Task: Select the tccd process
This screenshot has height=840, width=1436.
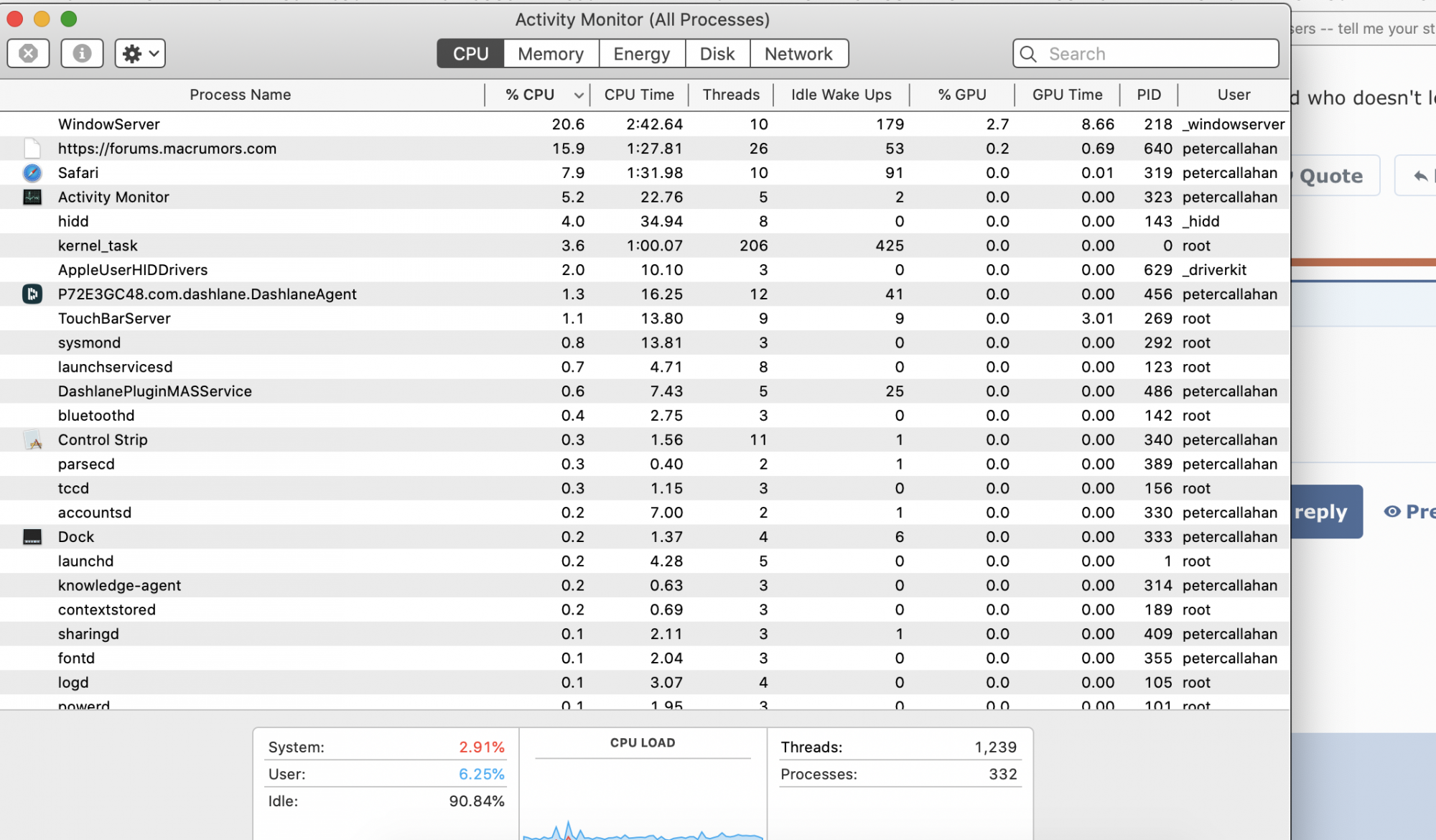Action: [645, 488]
